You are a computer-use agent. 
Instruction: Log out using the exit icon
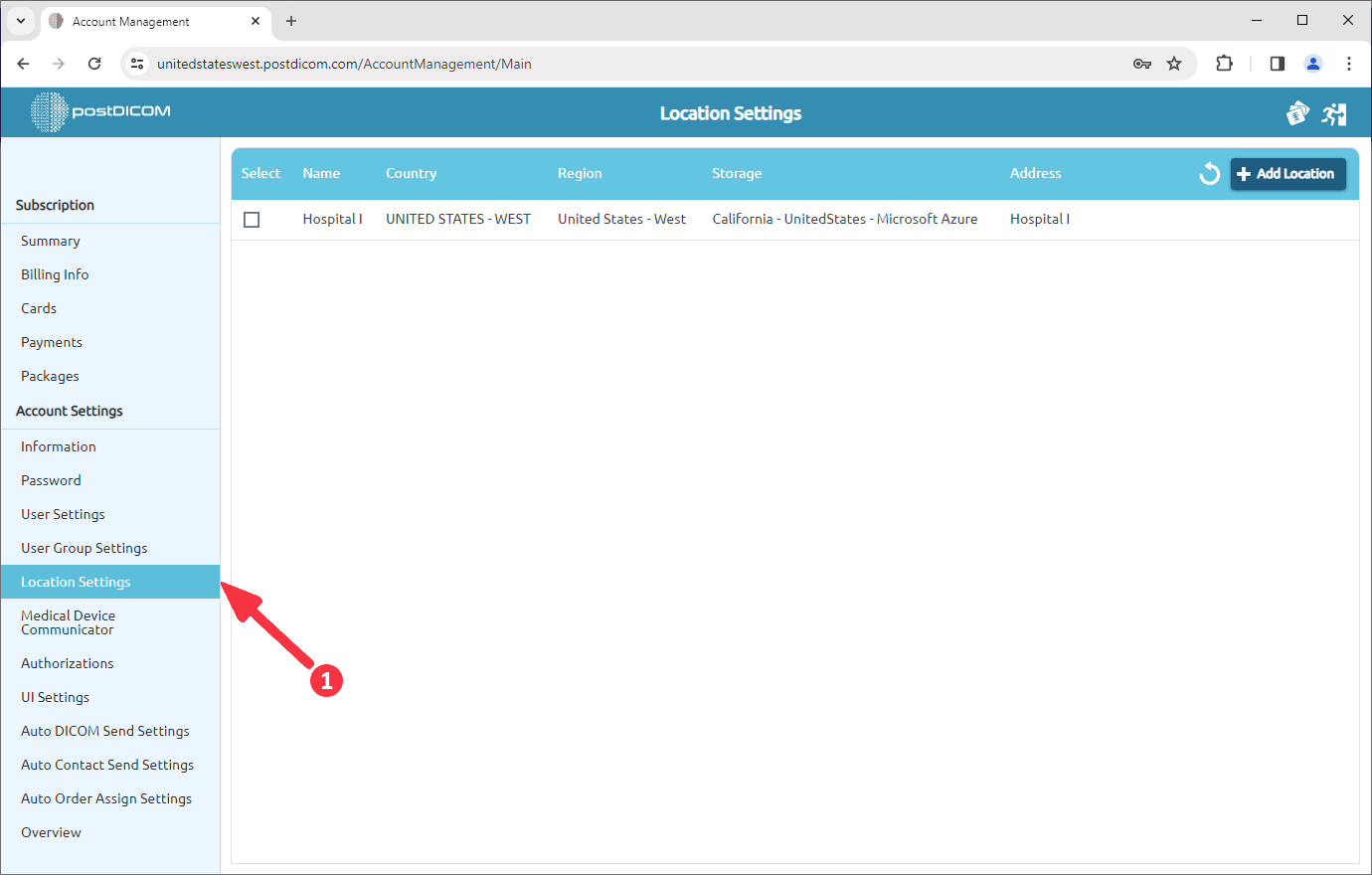point(1334,112)
